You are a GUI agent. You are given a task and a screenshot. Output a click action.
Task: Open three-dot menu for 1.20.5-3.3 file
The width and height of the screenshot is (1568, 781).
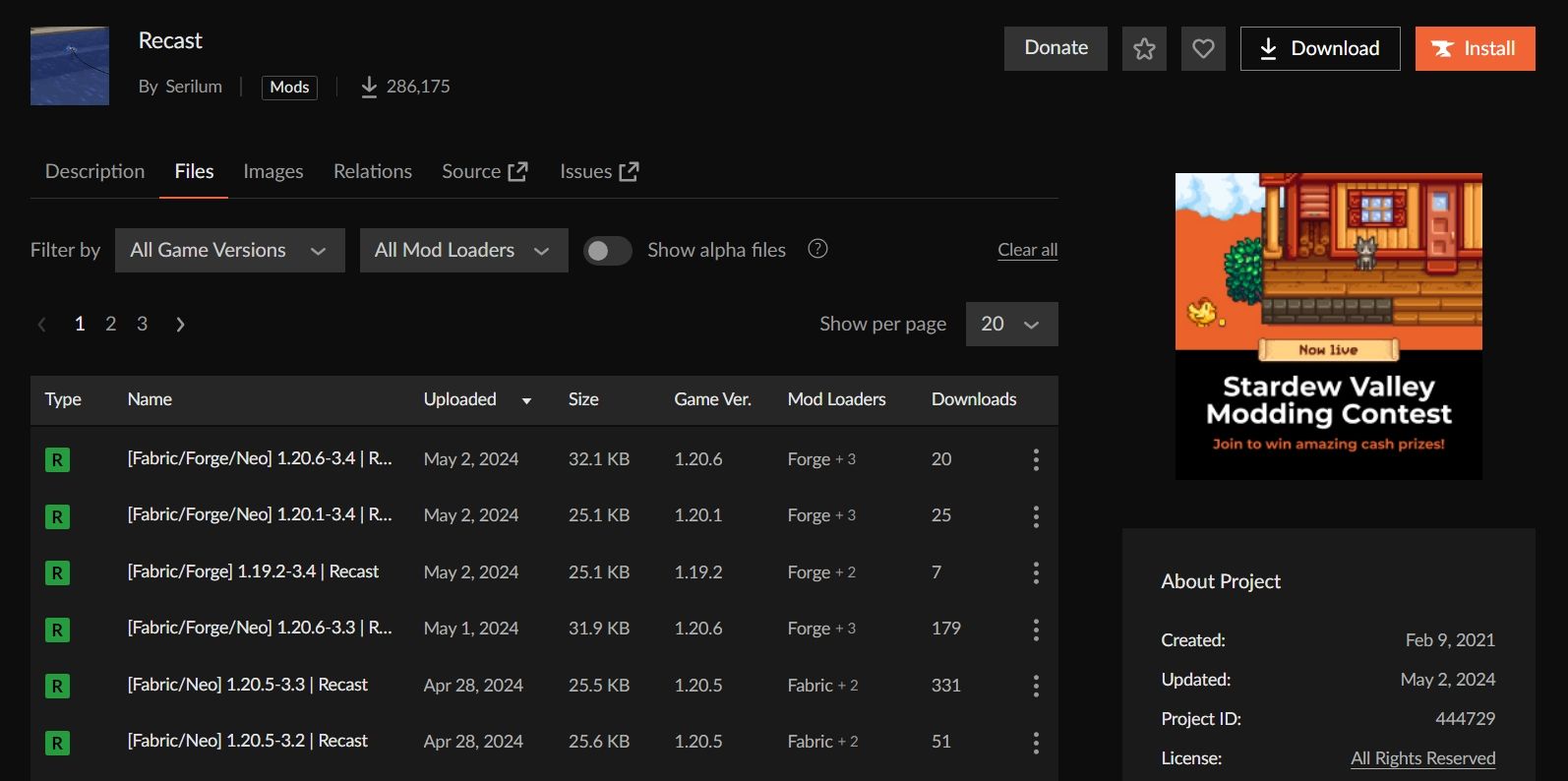click(1036, 686)
